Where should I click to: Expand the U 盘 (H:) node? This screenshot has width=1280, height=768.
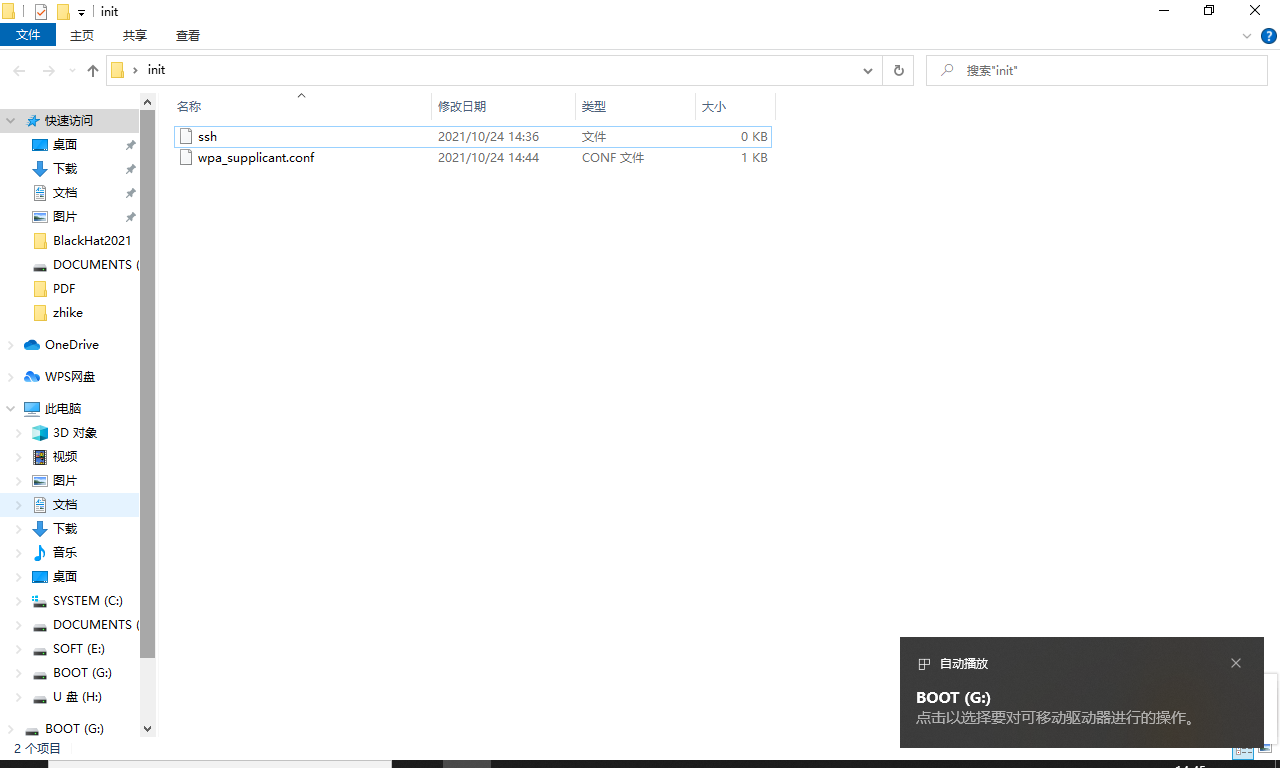pyautogui.click(x=18, y=697)
